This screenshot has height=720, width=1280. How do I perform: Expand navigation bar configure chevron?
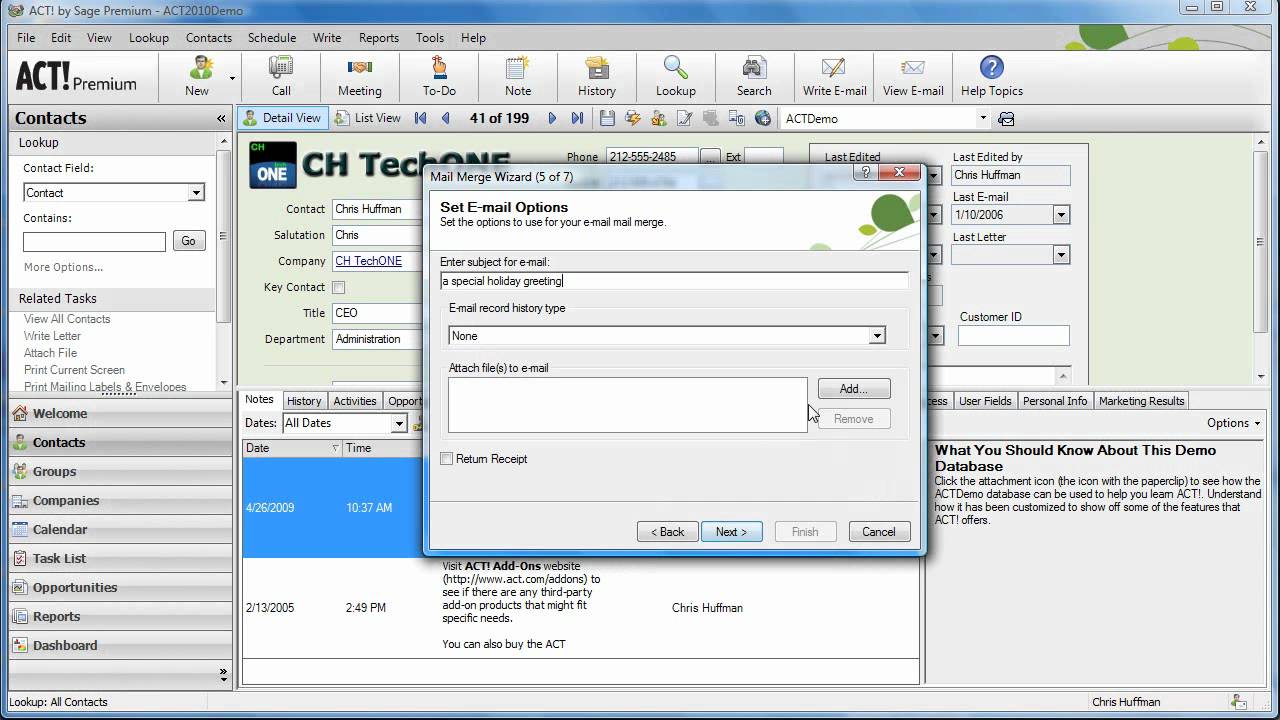(222, 673)
